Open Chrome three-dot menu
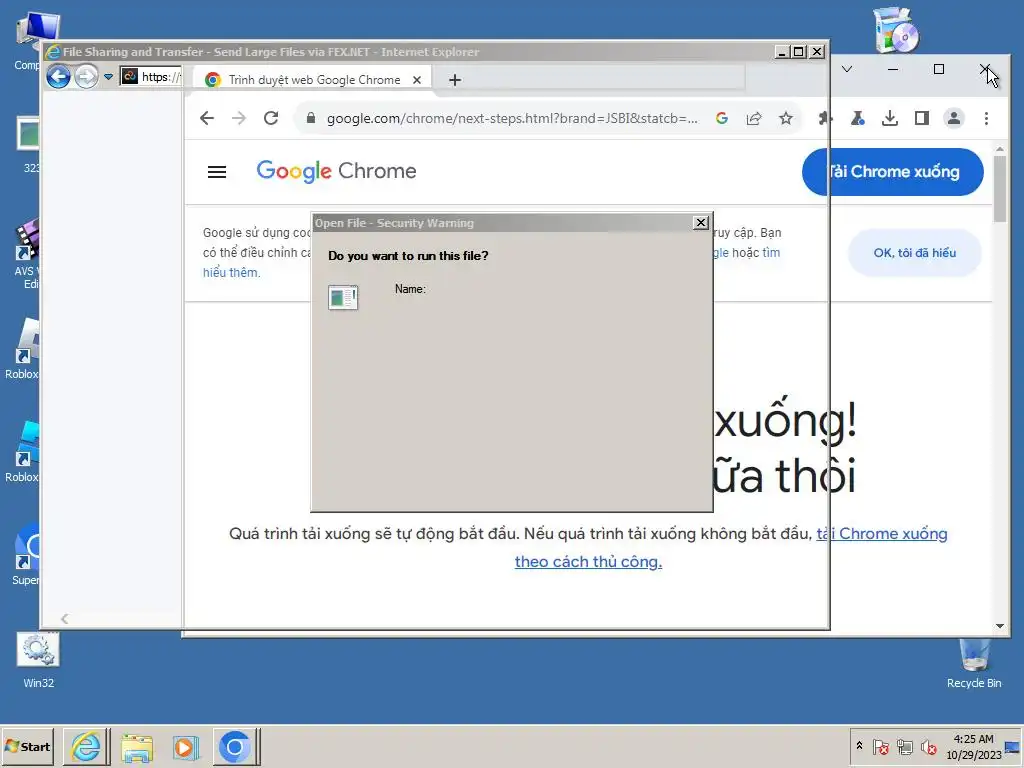The image size is (1024, 768). click(986, 118)
